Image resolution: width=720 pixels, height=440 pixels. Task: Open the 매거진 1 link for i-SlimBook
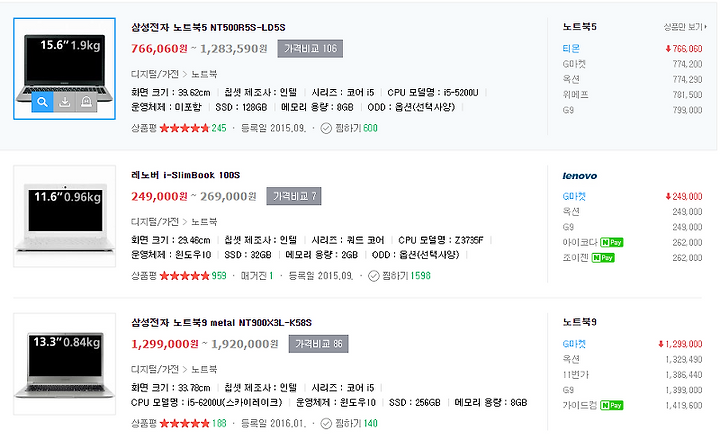[x=257, y=276]
